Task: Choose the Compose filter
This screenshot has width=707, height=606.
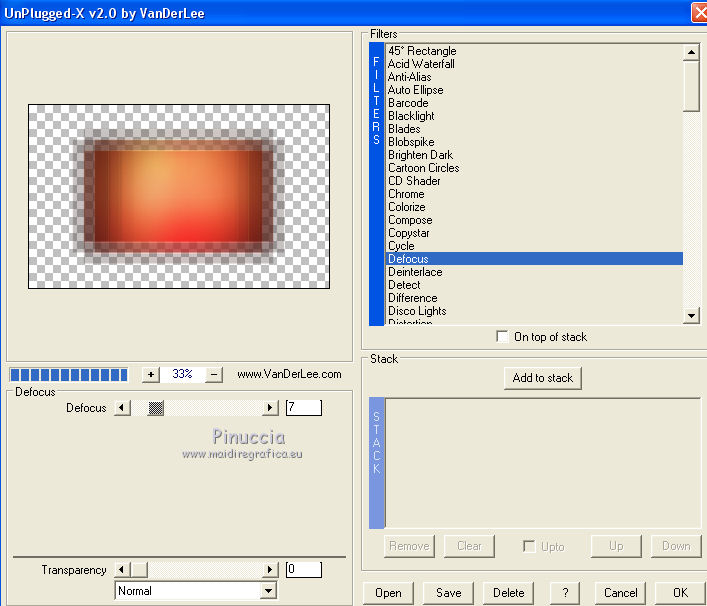Action: click(534, 220)
